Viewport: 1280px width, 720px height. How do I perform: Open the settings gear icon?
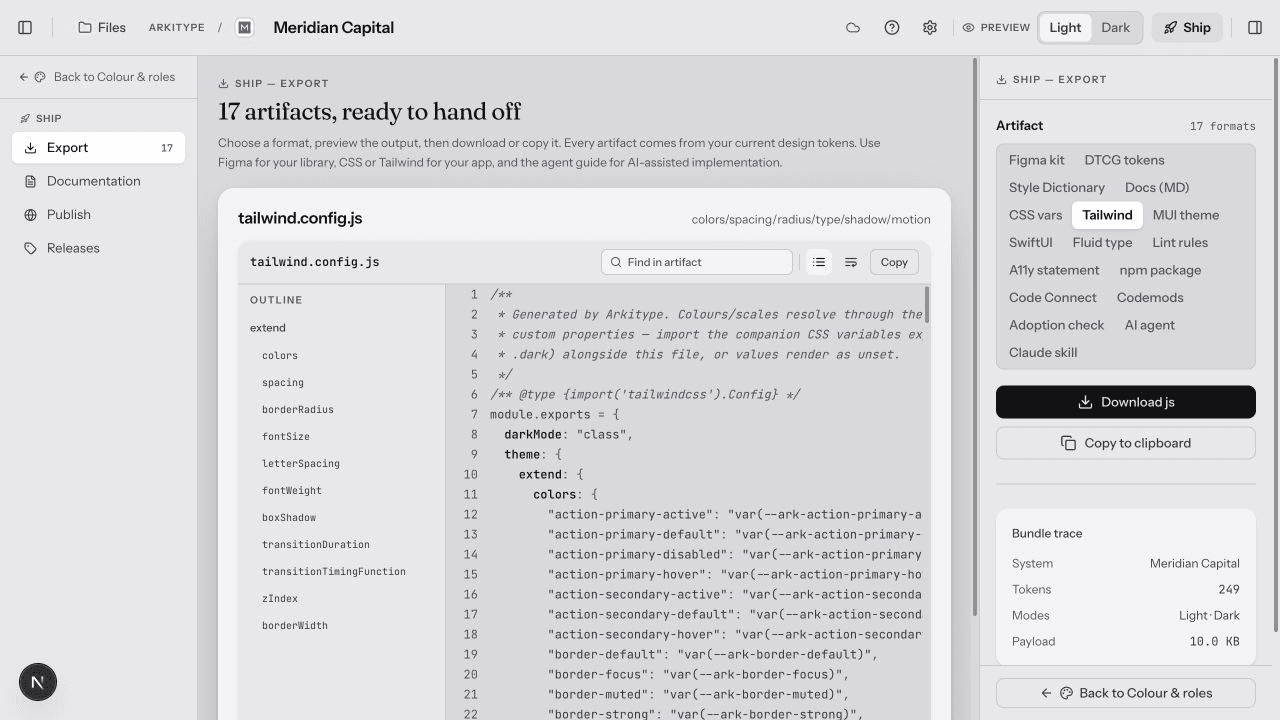click(930, 28)
